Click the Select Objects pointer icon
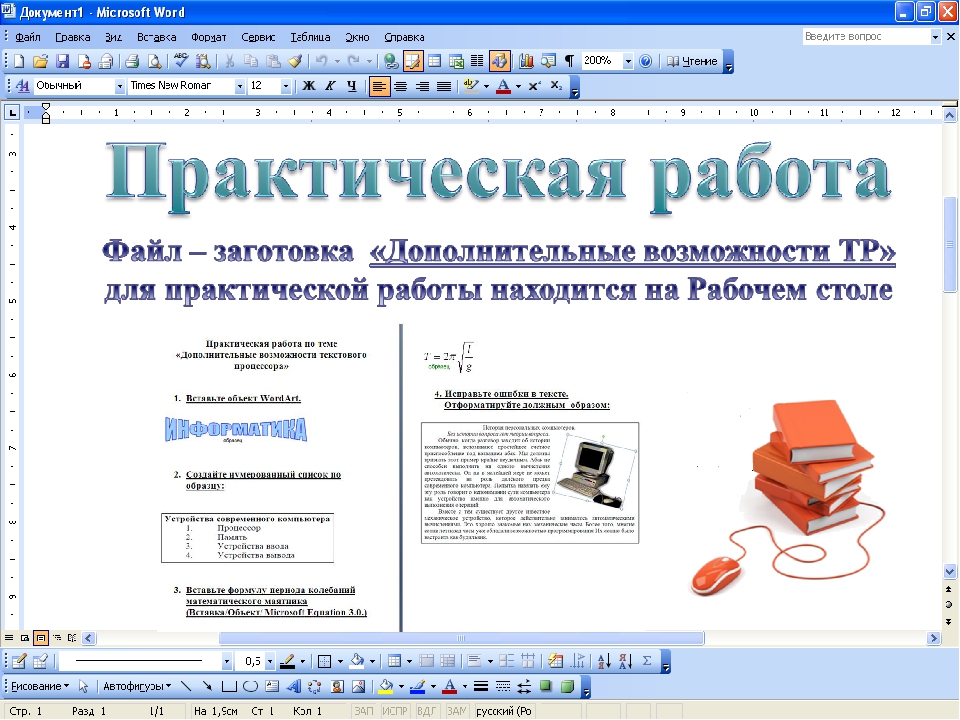 84,686
